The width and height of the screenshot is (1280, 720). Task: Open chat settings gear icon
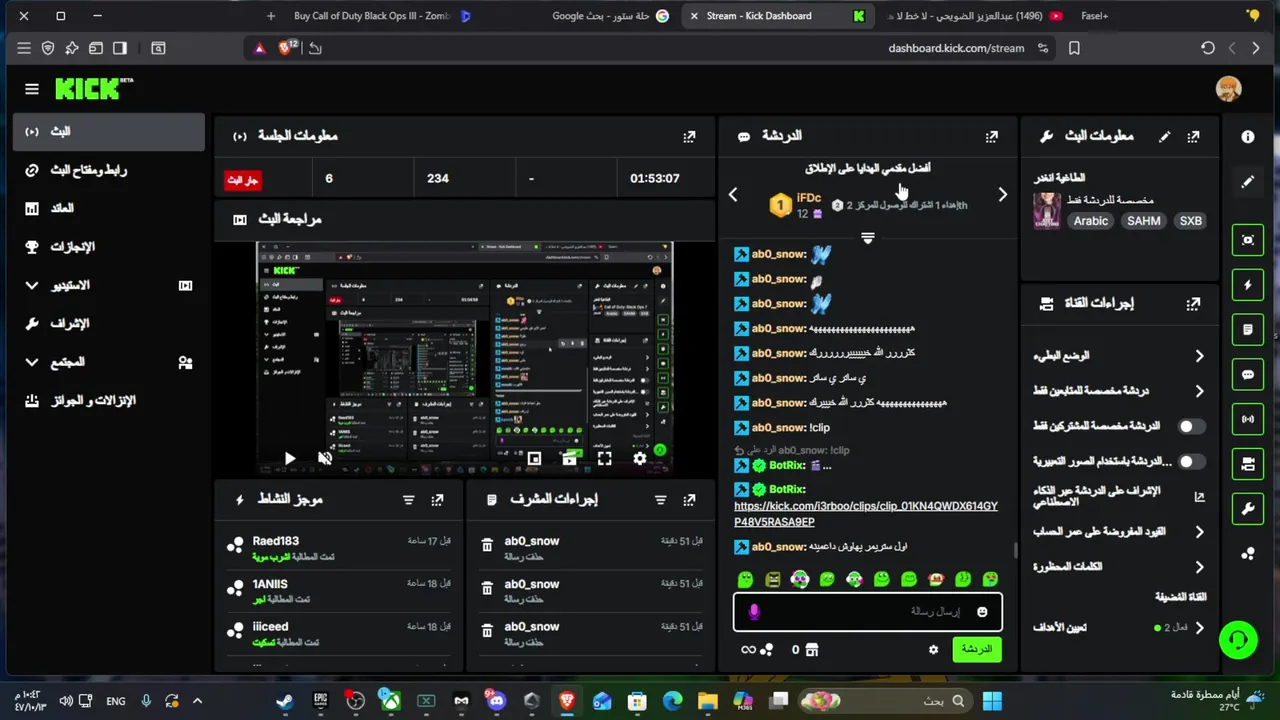tap(933, 649)
